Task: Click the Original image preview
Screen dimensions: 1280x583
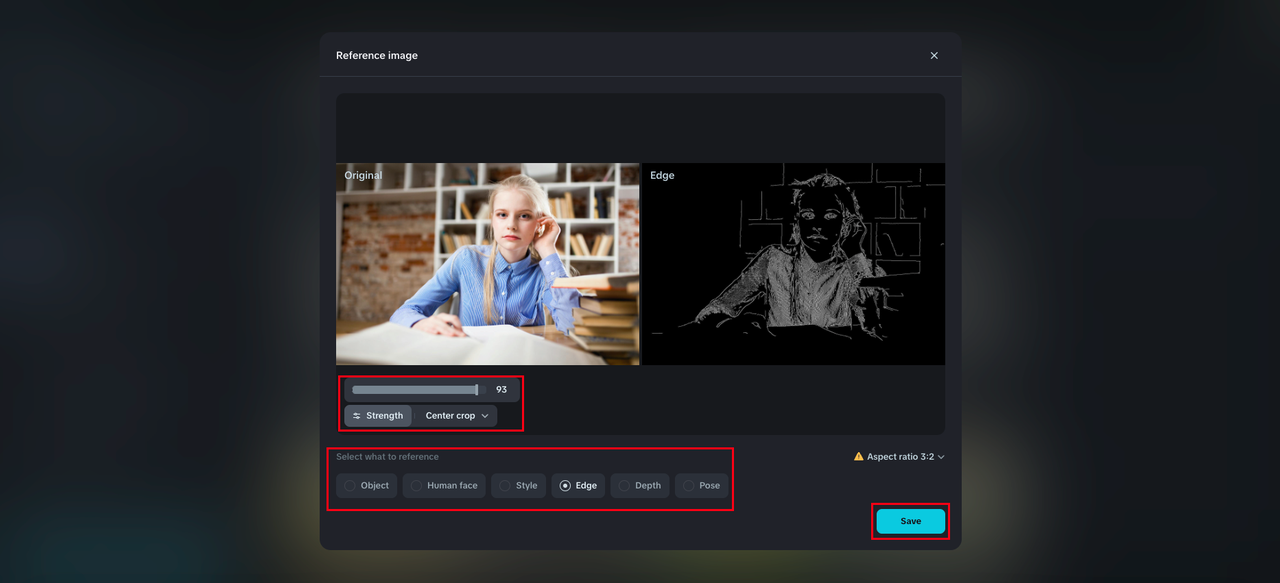Action: click(487, 264)
